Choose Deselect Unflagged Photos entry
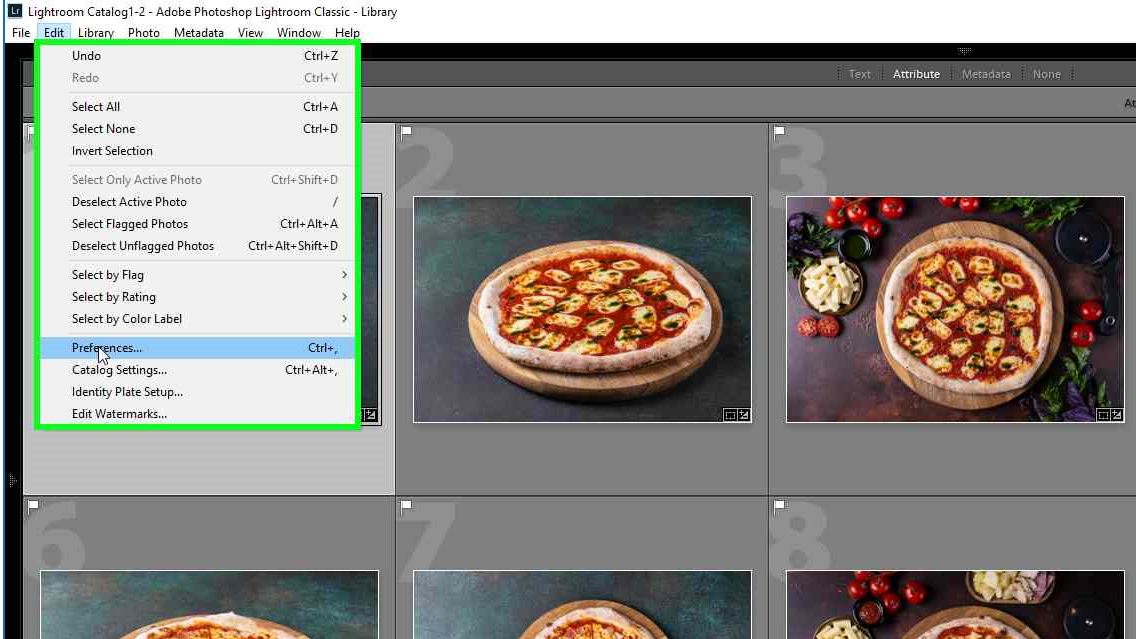Screen dimensions: 1136x639 click(x=197, y=246)
